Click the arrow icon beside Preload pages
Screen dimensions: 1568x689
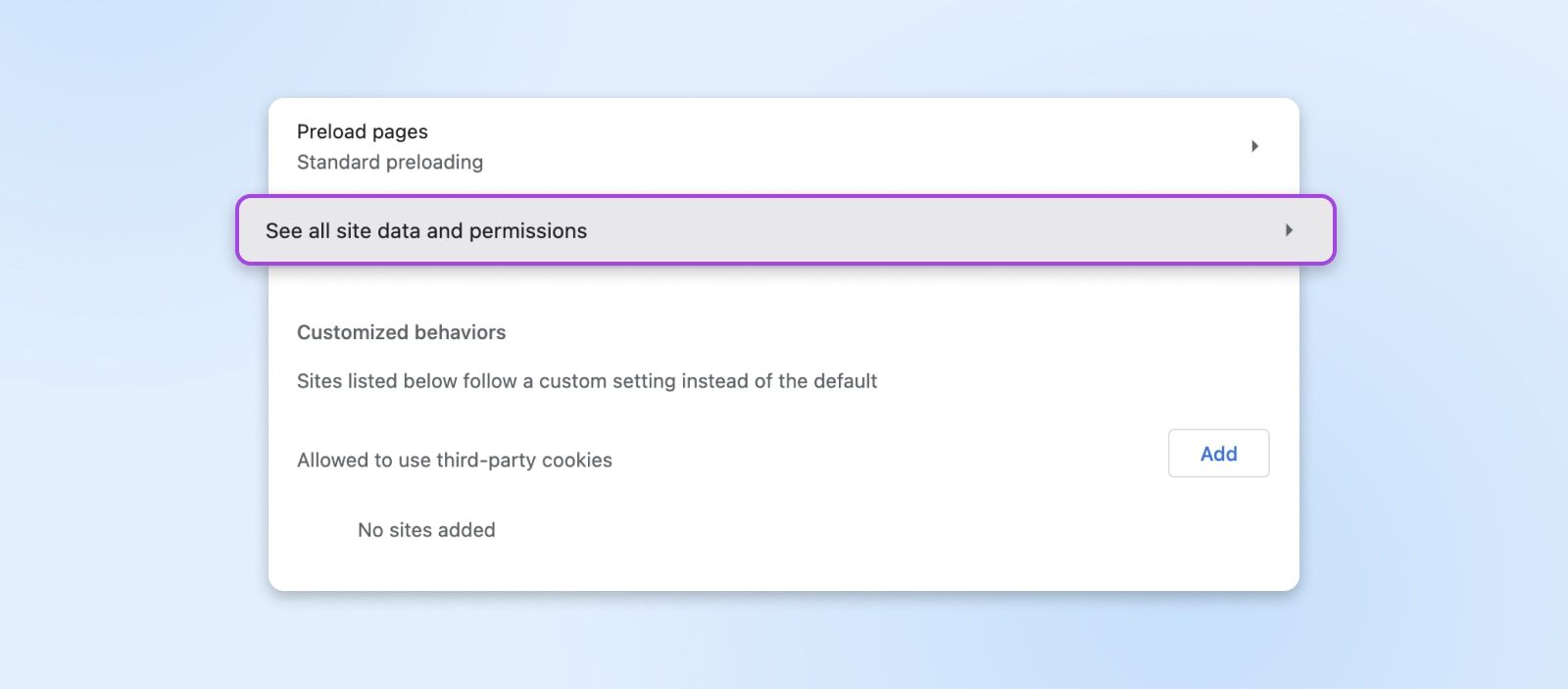[x=1254, y=146]
